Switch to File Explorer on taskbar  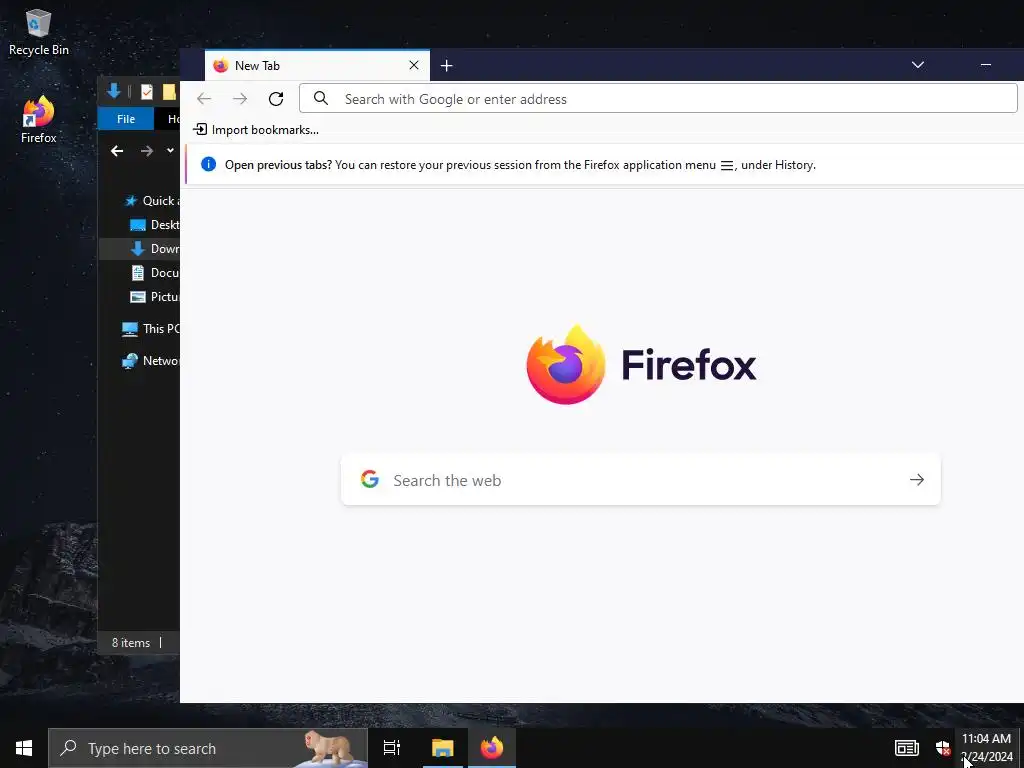442,748
